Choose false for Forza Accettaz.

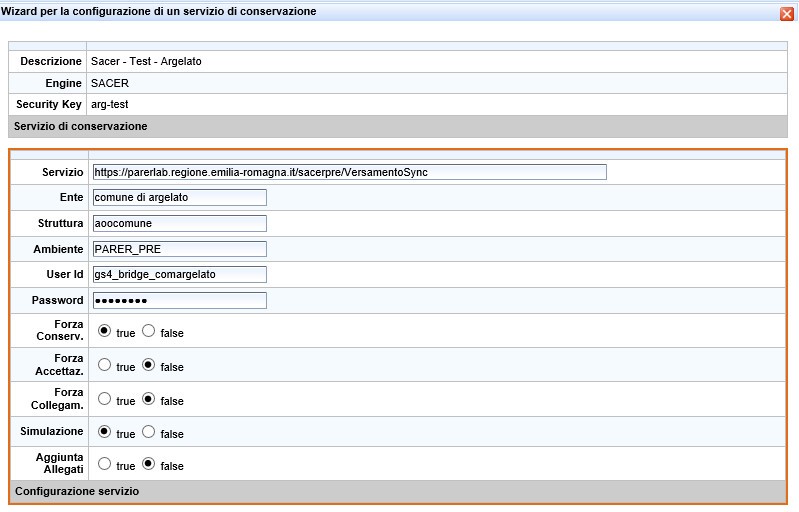[x=148, y=365]
